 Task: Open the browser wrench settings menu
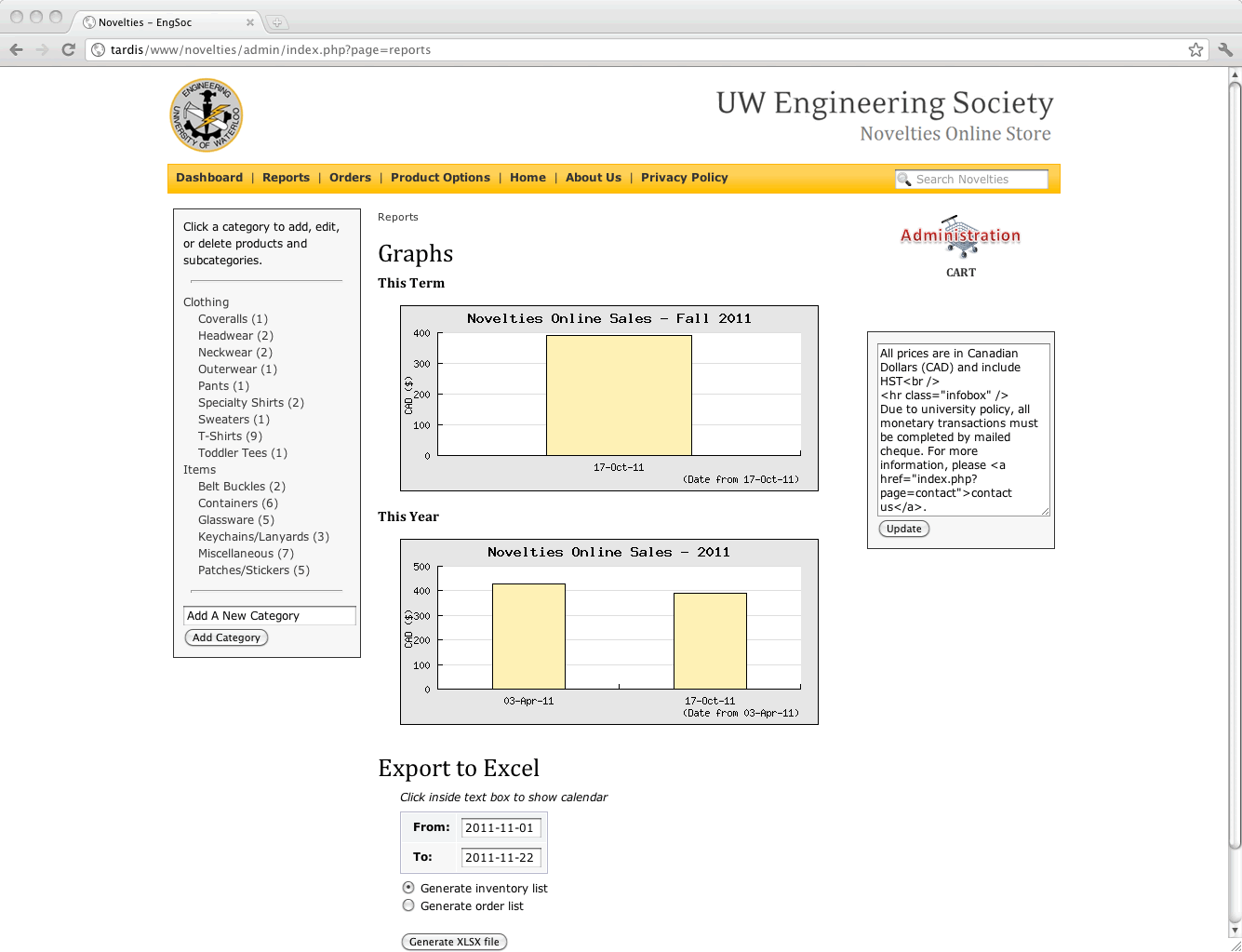pyautogui.click(x=1225, y=49)
